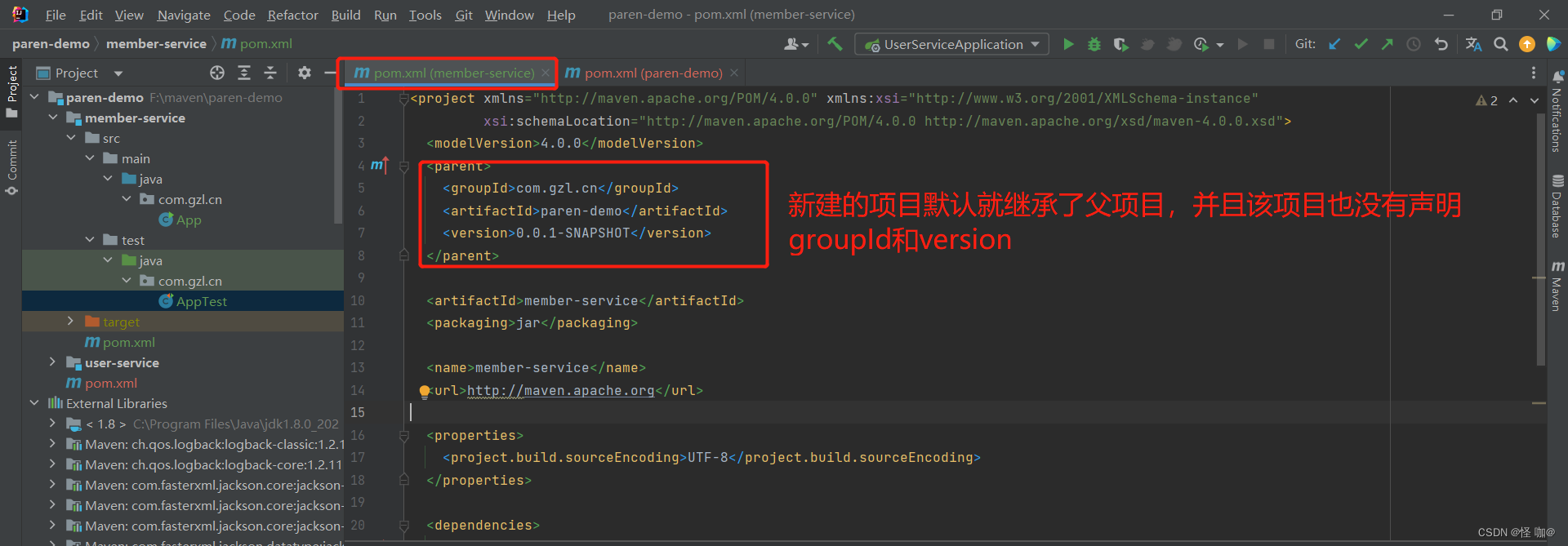Start debugging with the bug icon
Screen dimensions: 1568x546
coord(1094,44)
